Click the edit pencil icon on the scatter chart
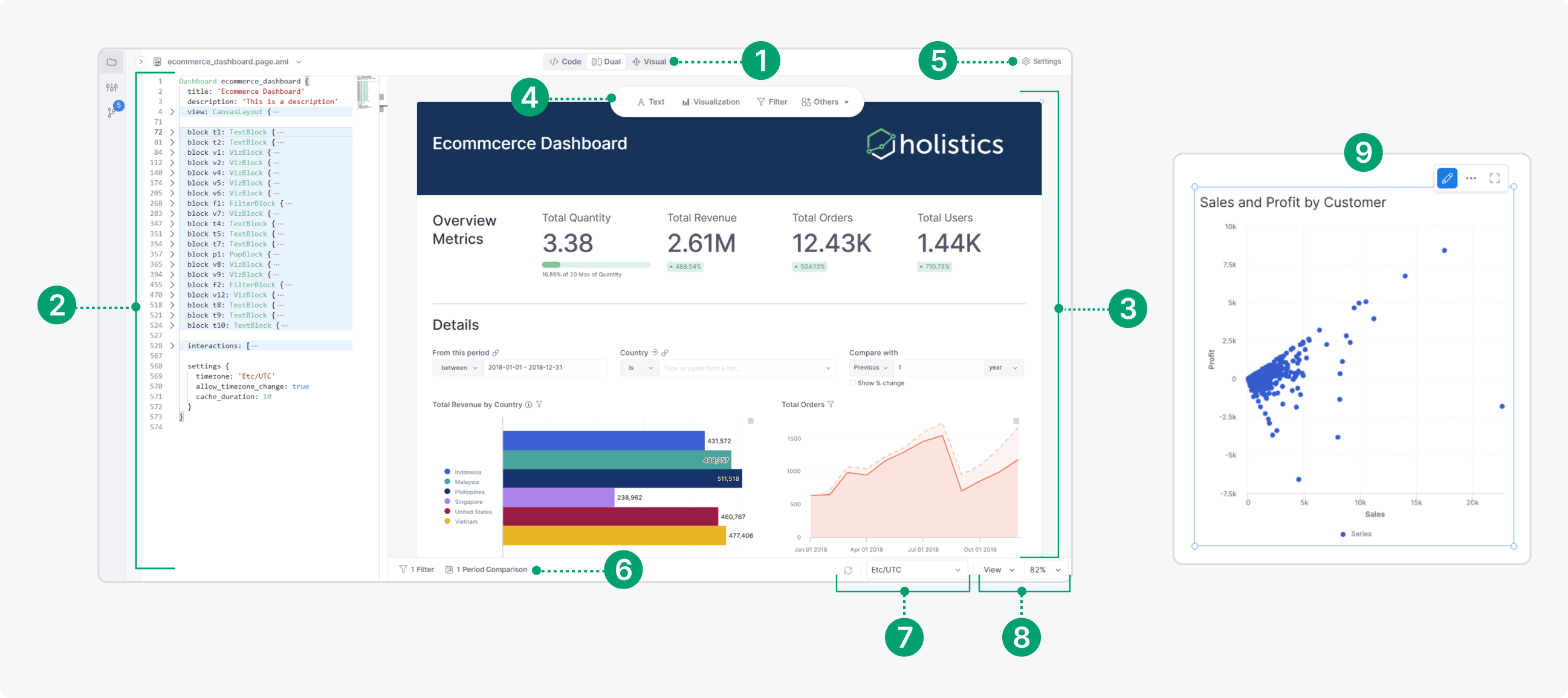1568x698 pixels. [x=1448, y=178]
